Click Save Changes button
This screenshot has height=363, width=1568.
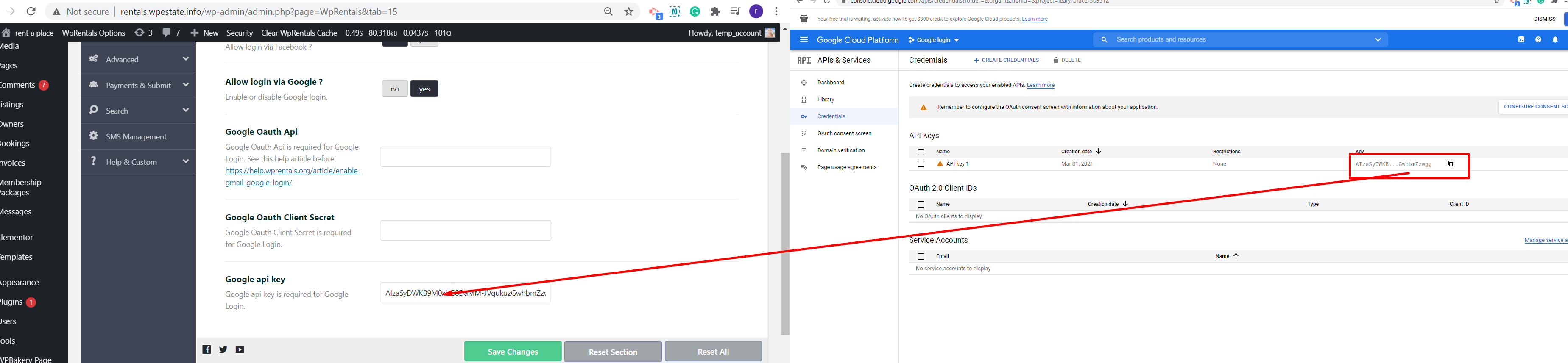click(513, 352)
